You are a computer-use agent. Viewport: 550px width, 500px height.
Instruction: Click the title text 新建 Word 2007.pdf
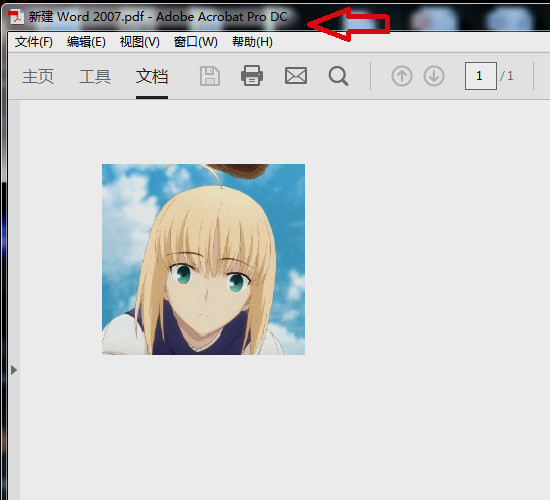[86, 16]
